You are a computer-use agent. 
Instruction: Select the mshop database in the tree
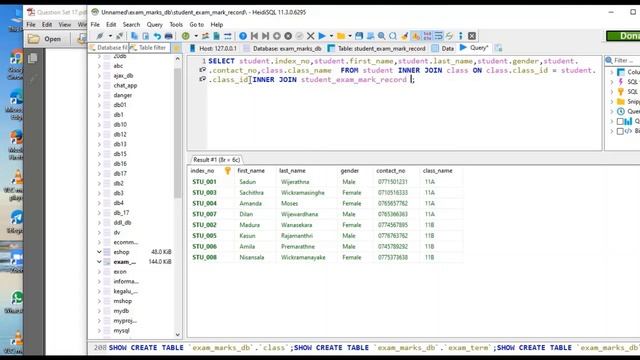pos(122,301)
